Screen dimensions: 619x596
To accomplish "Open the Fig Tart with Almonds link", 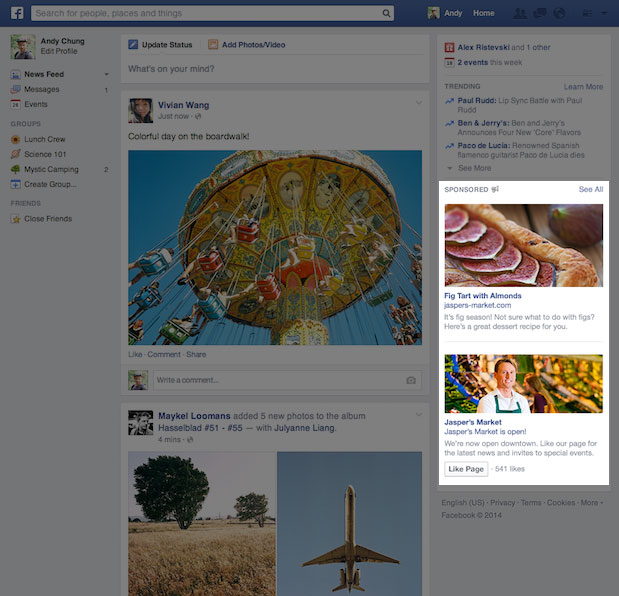I will coord(484,296).
